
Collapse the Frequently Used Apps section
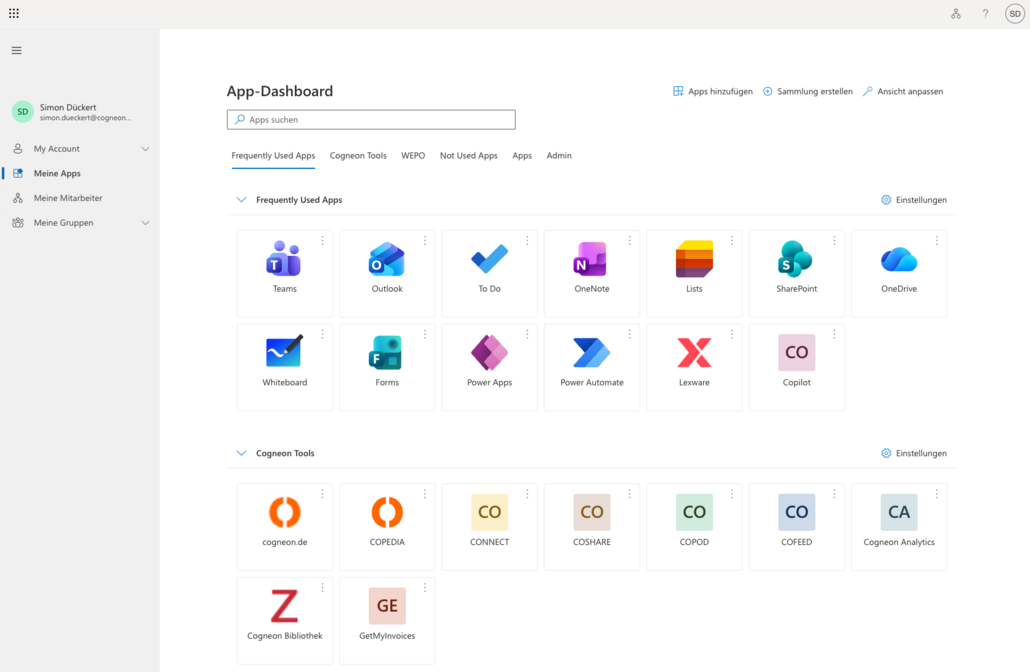tap(241, 200)
